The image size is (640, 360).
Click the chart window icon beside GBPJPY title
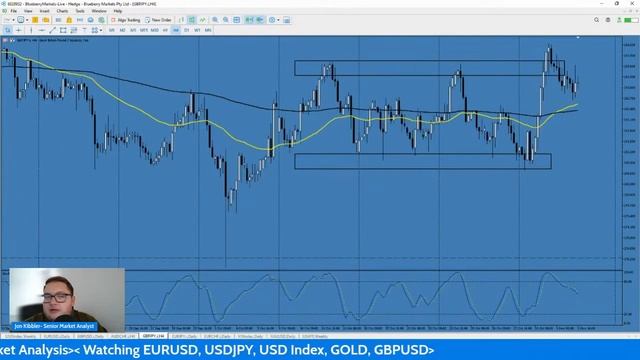coord(5,40)
